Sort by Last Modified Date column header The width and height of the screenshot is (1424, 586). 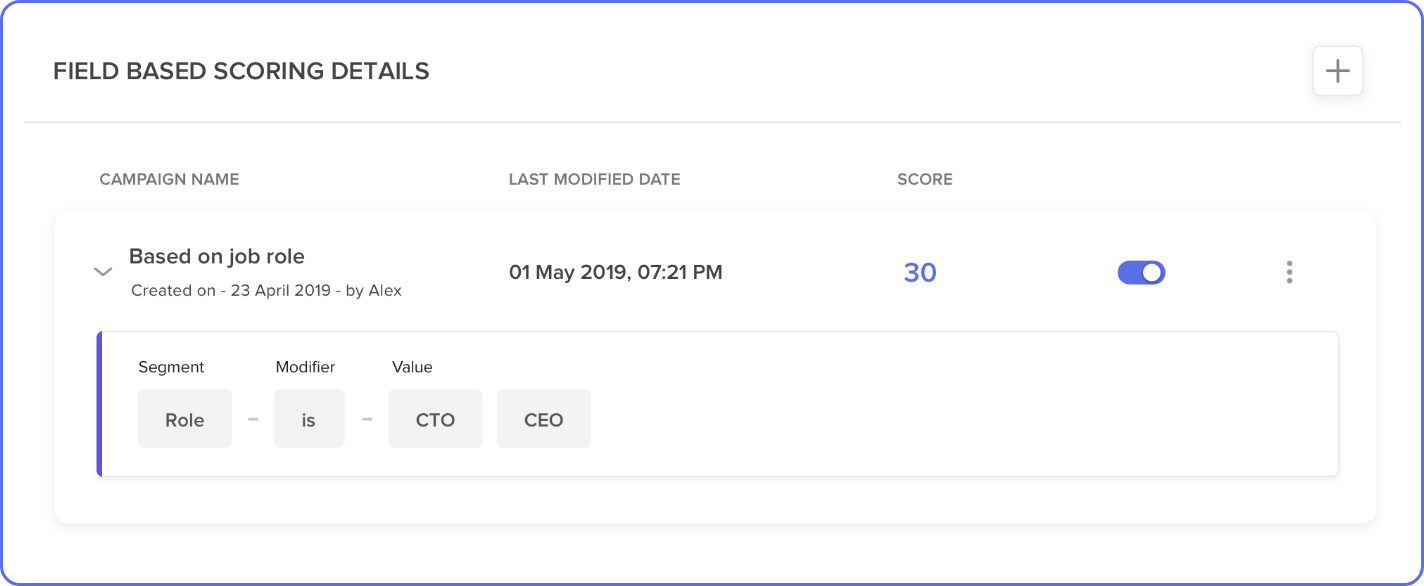pos(594,180)
